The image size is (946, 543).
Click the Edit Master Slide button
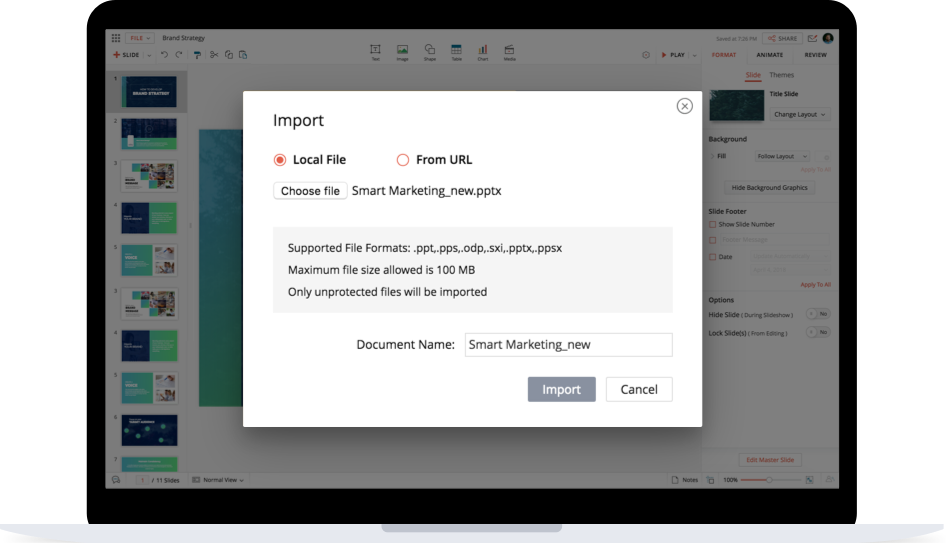coord(770,460)
